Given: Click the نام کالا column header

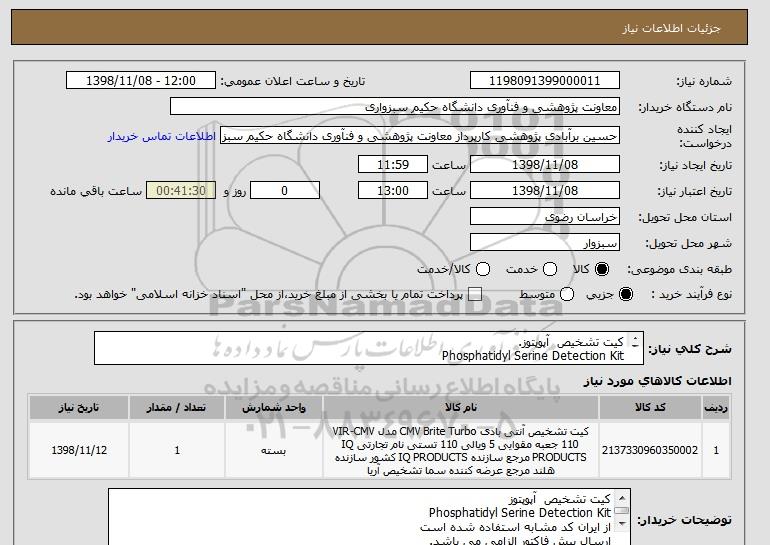Looking at the screenshot, I should click(x=461, y=408).
